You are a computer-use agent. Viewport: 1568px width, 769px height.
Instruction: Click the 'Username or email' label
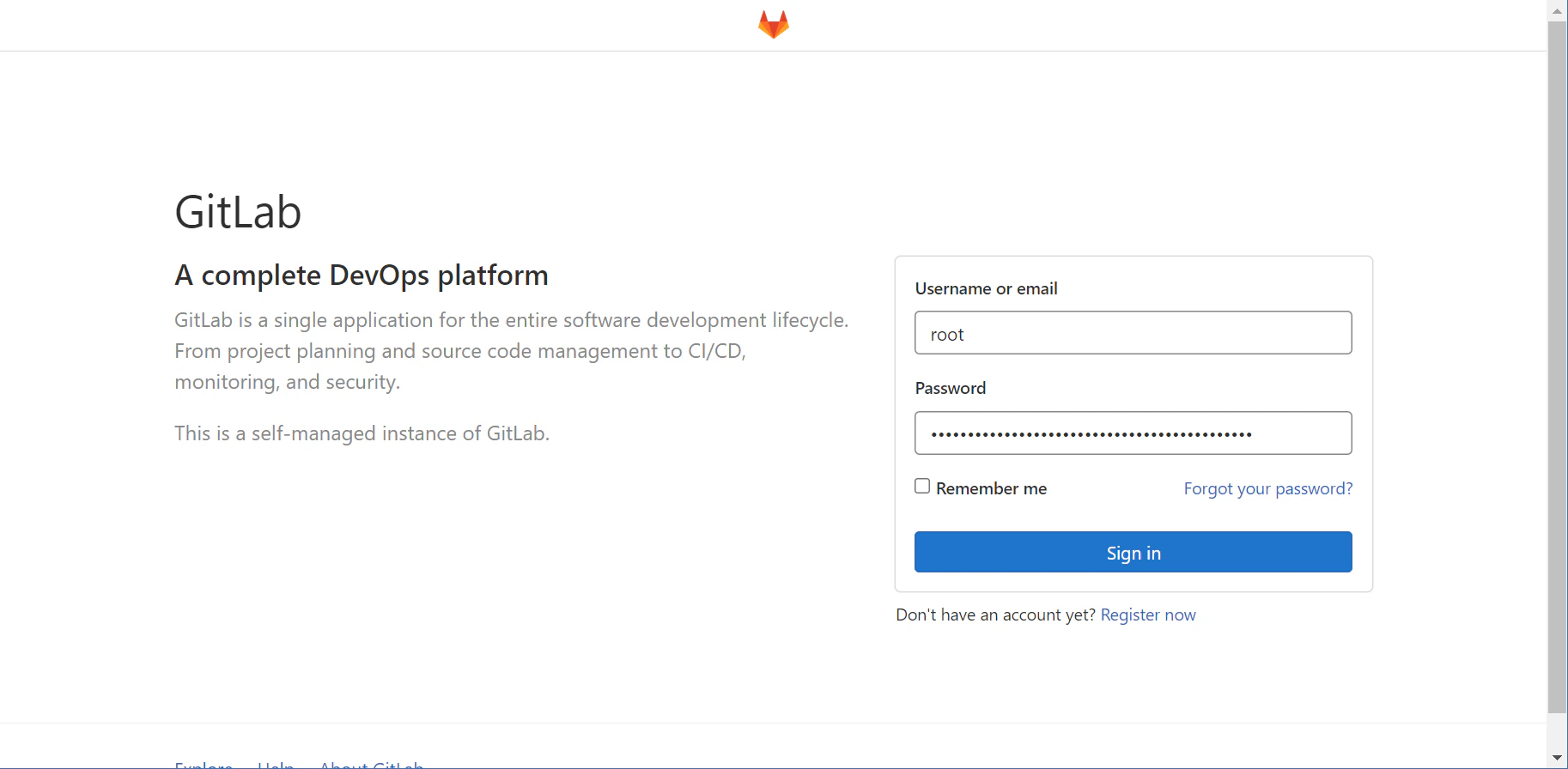pos(986,288)
